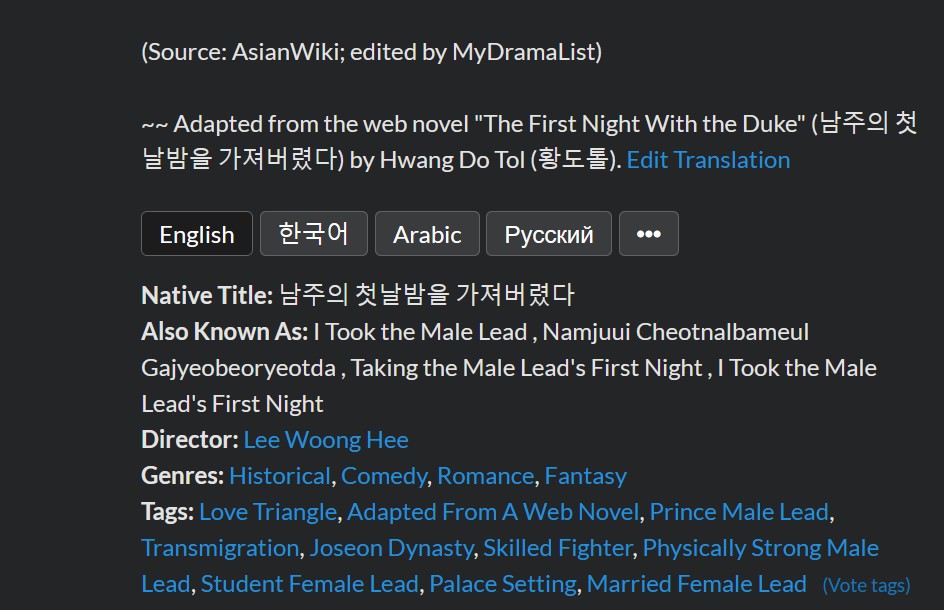Browse the Historical genre
944x610 pixels.
point(280,476)
